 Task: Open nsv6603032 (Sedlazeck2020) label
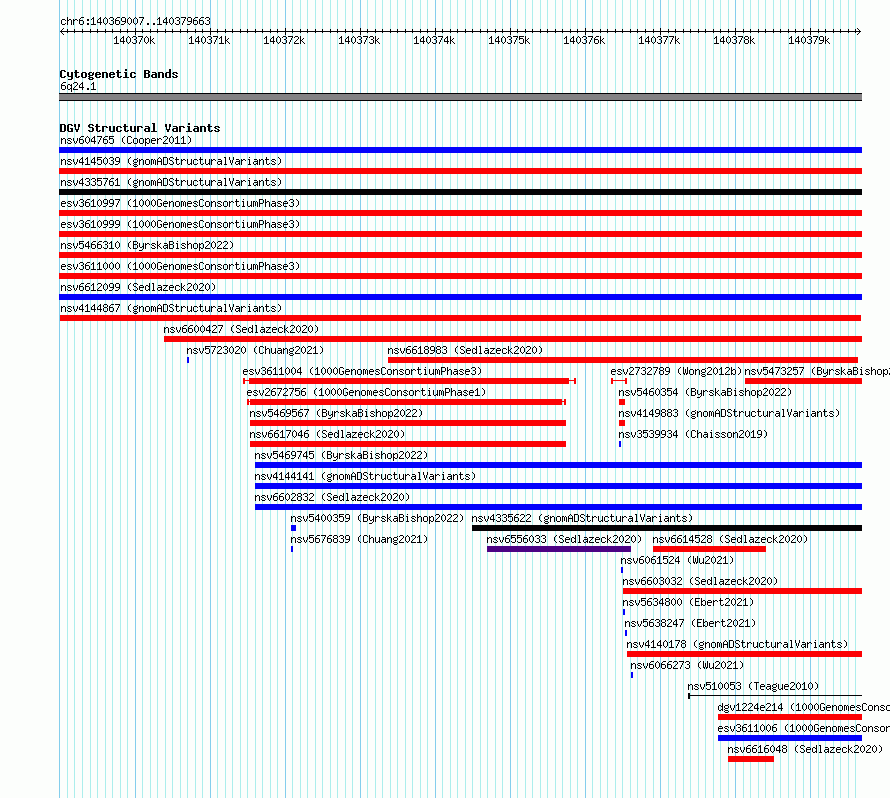700,581
